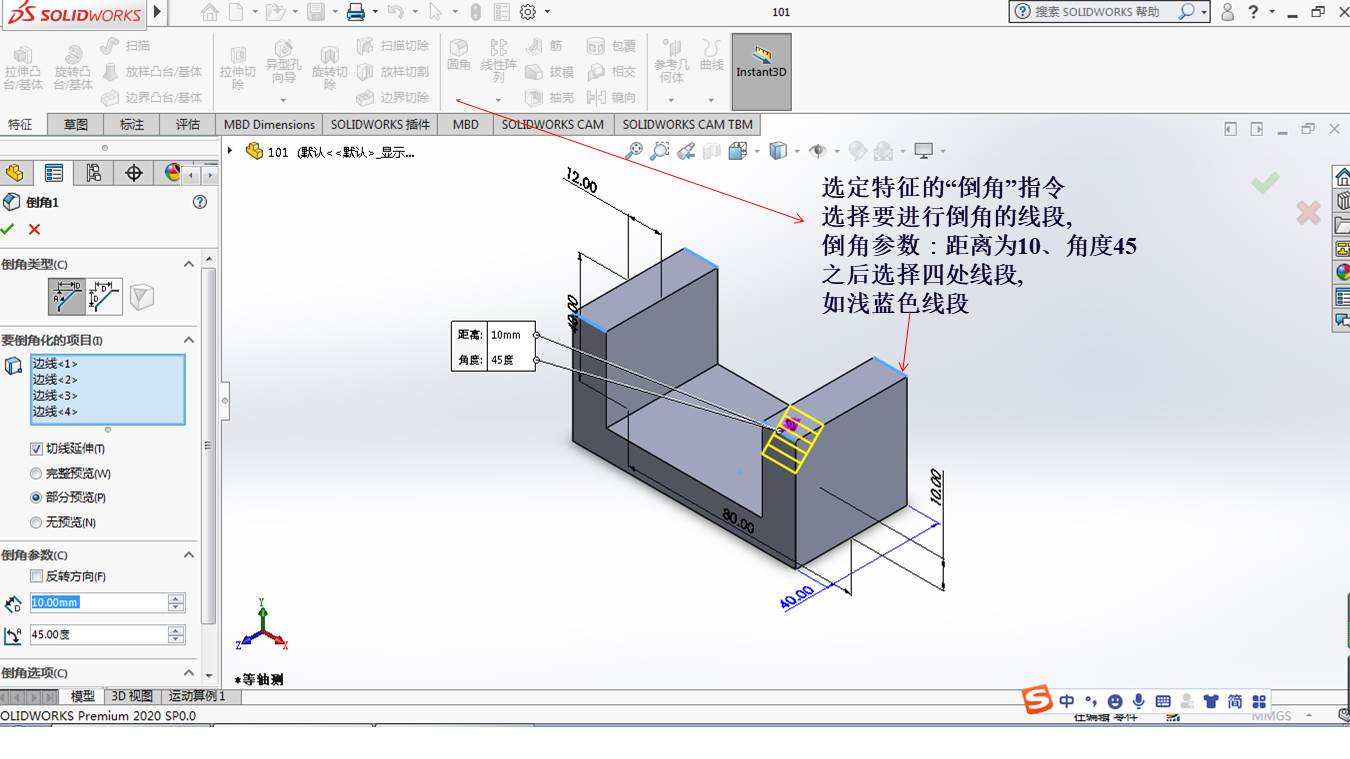
Task: Collapse the 倒角类型 section
Action: (x=188, y=264)
